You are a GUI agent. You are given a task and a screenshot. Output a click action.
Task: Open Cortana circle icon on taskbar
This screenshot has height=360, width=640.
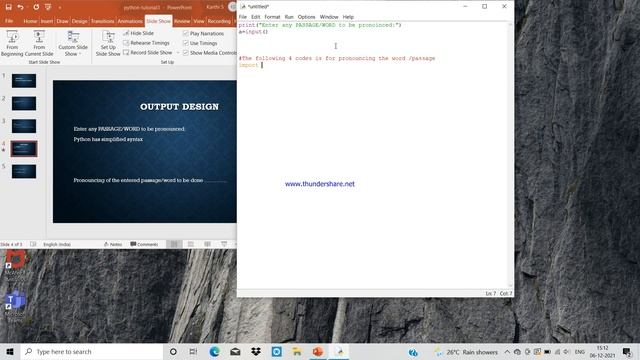click(x=173, y=351)
